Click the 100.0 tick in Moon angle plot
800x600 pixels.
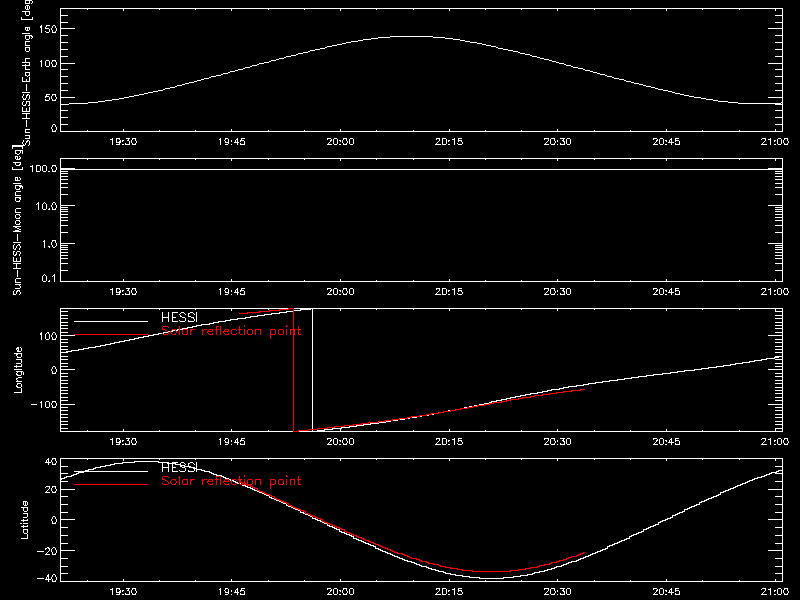[43, 169]
